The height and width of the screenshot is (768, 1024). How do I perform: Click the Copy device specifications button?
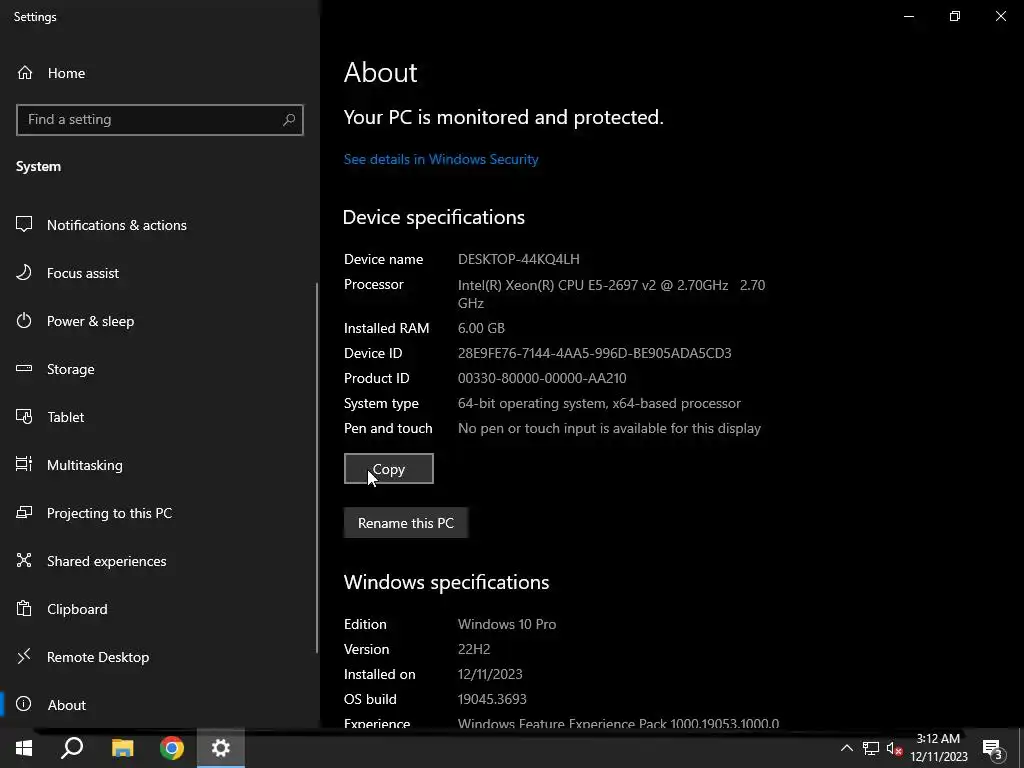point(389,469)
